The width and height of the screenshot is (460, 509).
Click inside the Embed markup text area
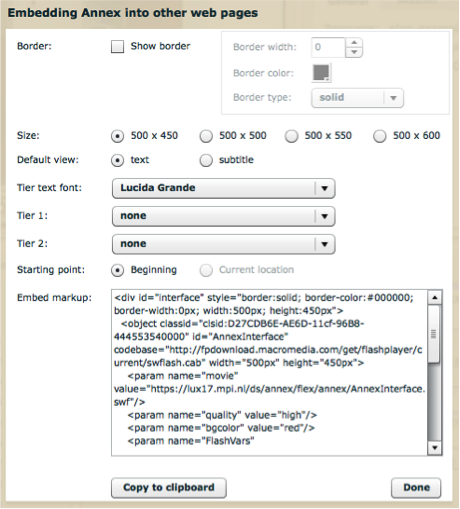tap(269, 372)
